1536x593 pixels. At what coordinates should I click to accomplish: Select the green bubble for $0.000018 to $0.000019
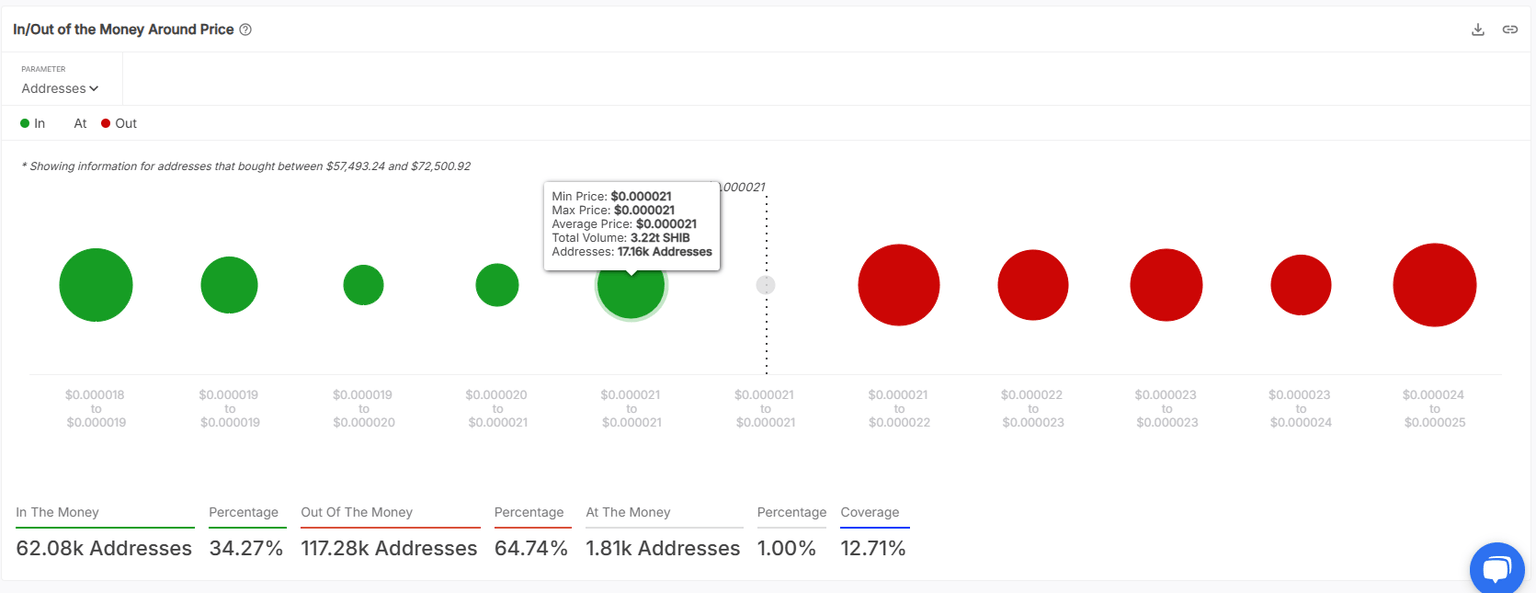96,285
